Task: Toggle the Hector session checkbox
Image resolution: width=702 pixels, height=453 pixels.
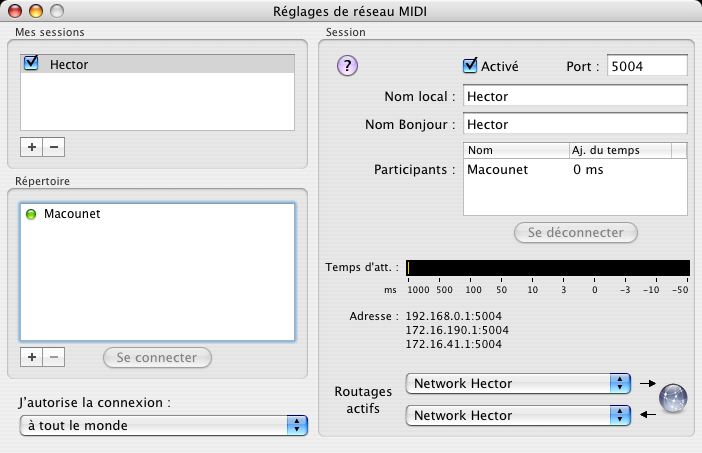Action: pyautogui.click(x=31, y=64)
